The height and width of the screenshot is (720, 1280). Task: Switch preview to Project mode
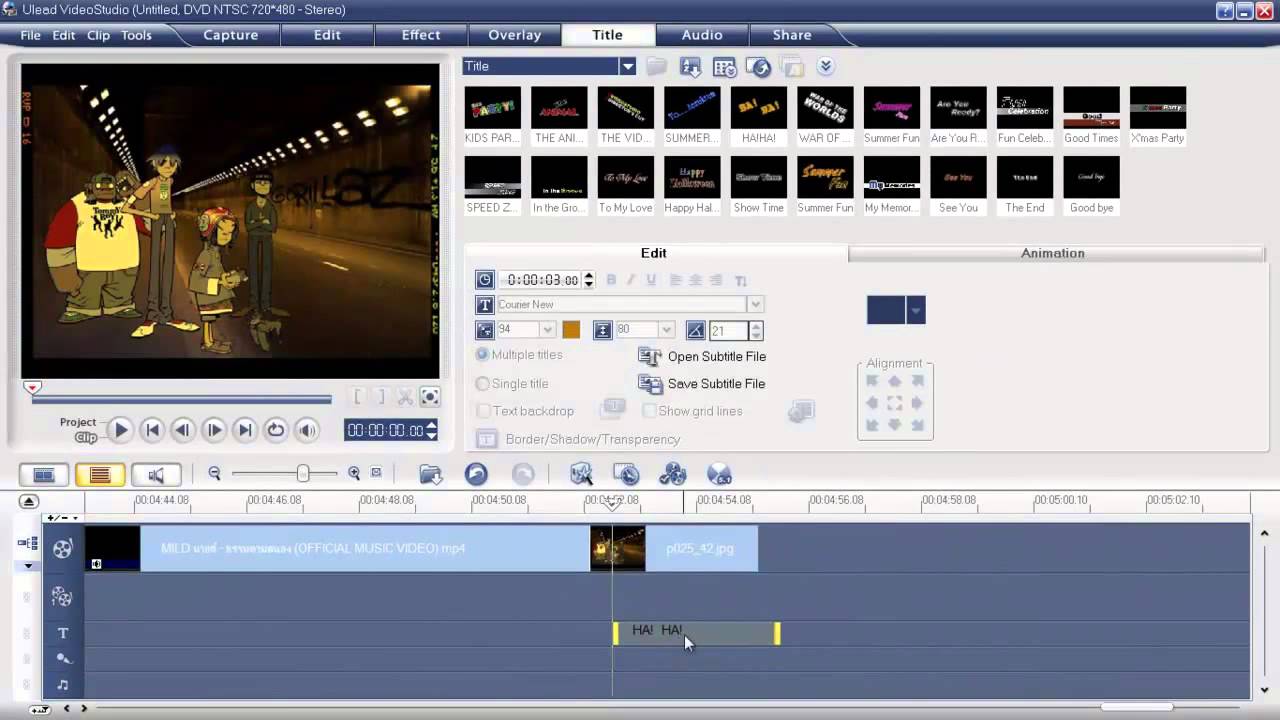[78, 422]
